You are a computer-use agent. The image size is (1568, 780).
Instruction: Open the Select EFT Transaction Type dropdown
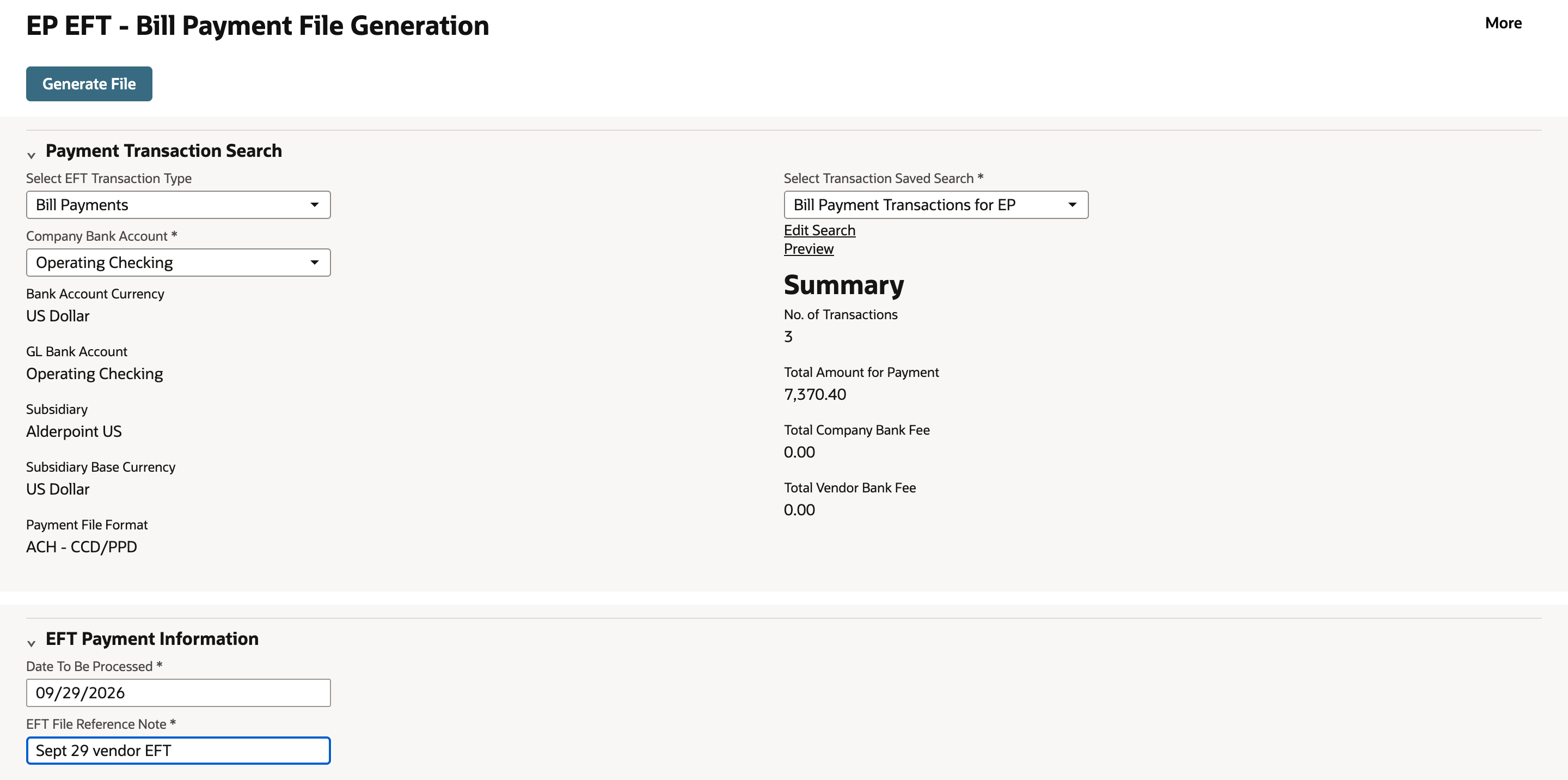(x=179, y=205)
